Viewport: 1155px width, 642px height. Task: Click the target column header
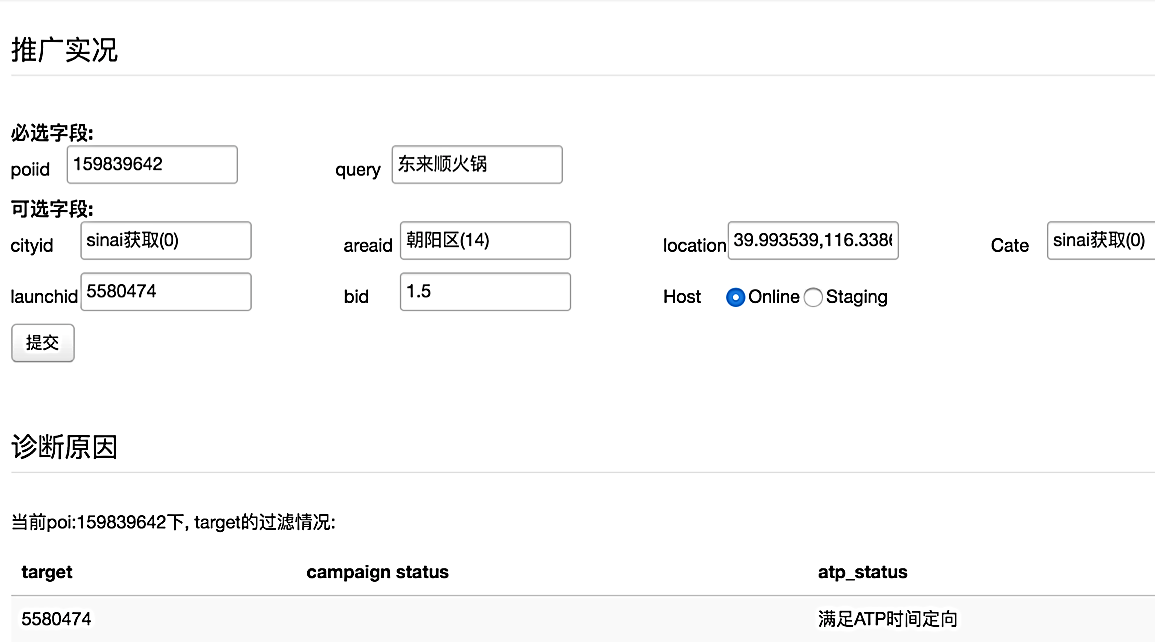click(47, 572)
